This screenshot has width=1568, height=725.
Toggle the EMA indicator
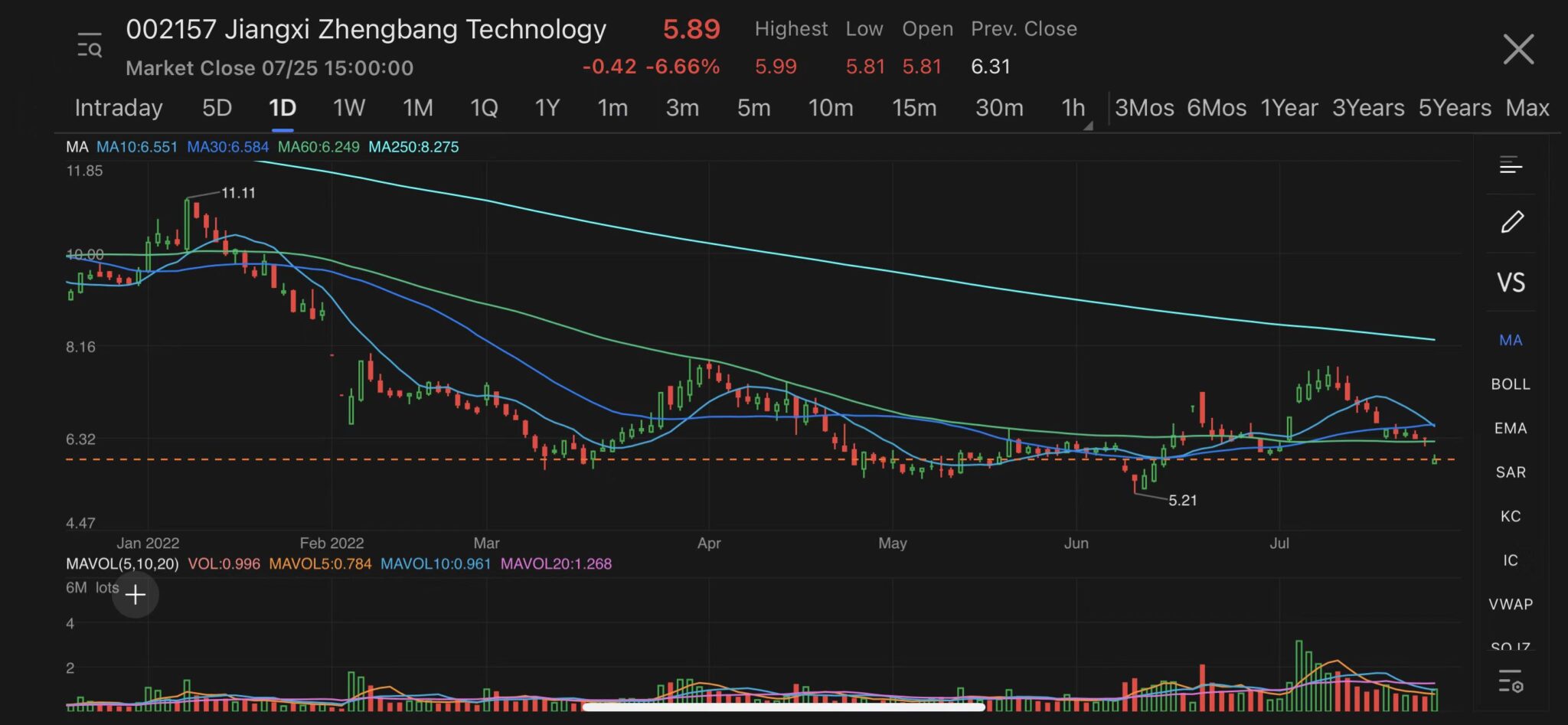pos(1511,429)
